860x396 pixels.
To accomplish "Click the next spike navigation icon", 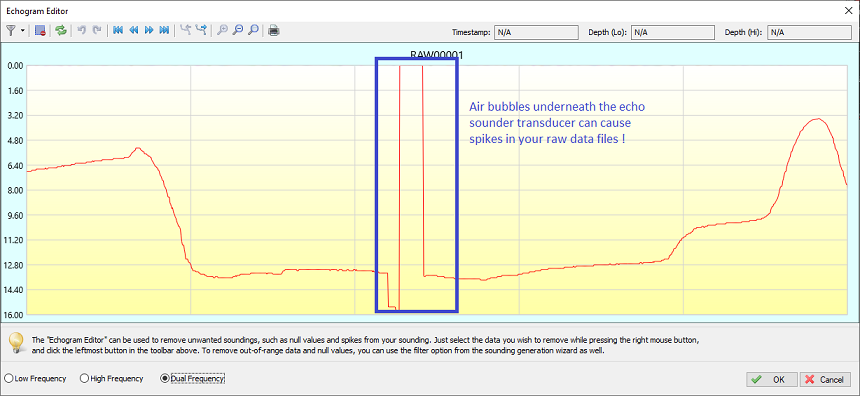I will (201, 31).
